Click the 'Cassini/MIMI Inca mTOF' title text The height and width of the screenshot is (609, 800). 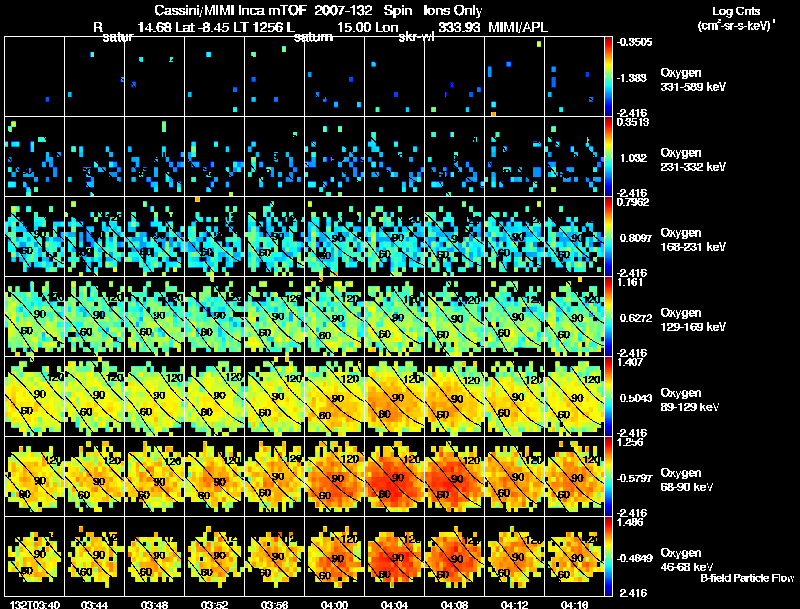tap(231, 10)
